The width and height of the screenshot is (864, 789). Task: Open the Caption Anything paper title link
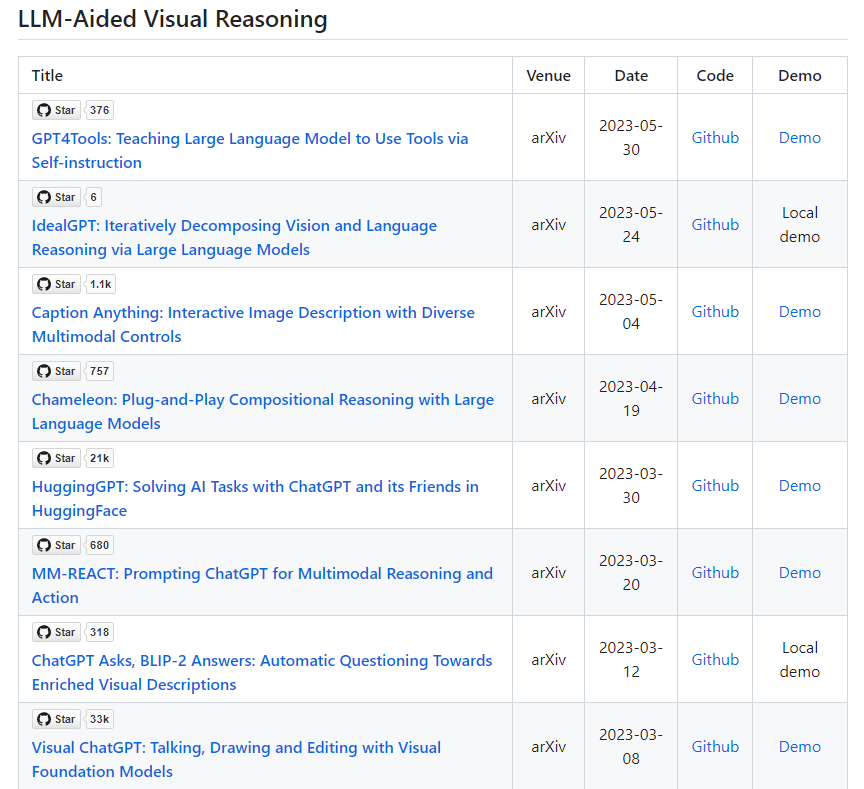[253, 325]
